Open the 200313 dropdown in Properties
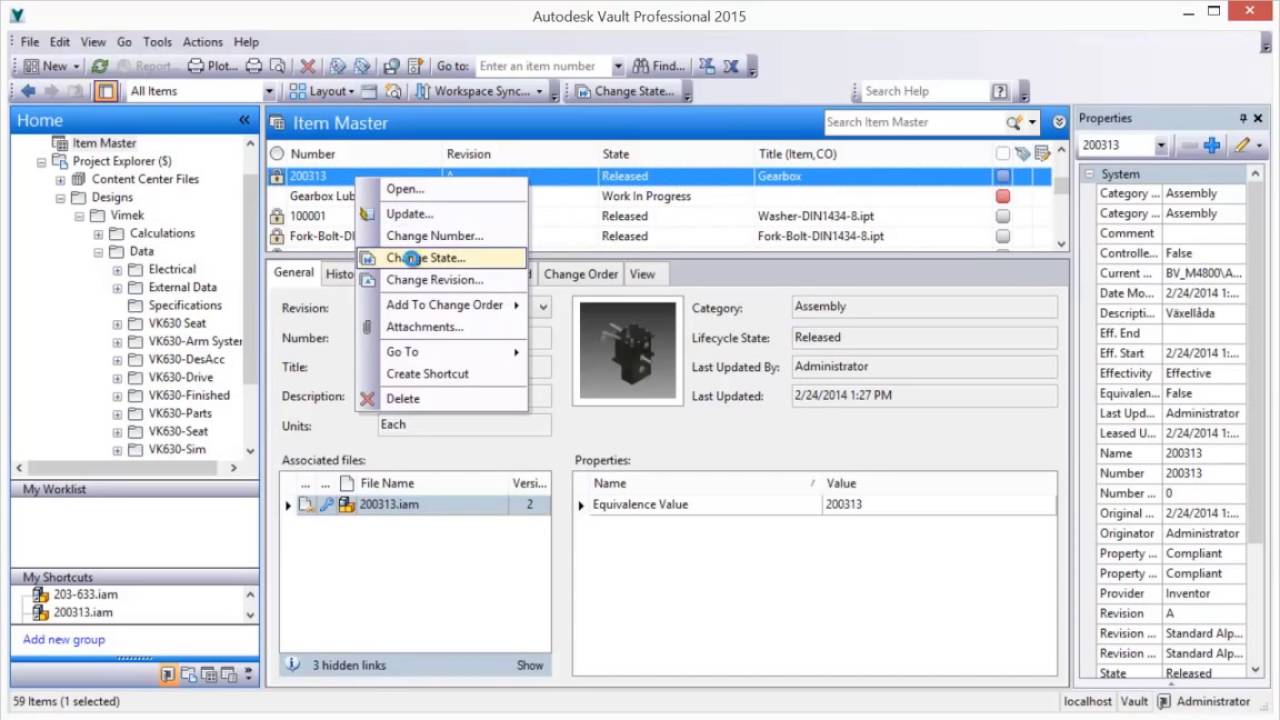Screen dimensions: 1280x720 [x=1161, y=145]
